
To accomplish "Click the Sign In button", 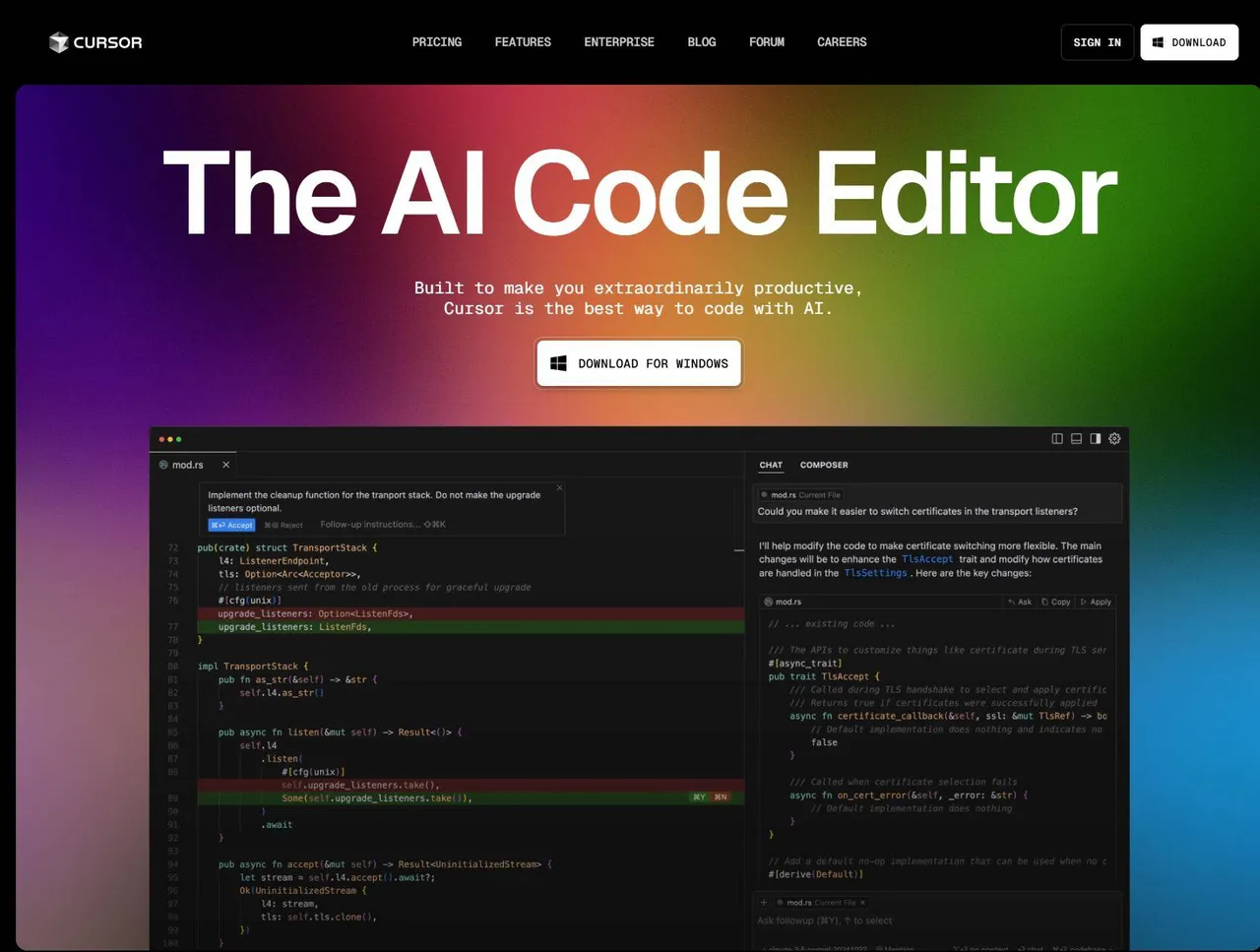I will (1097, 42).
